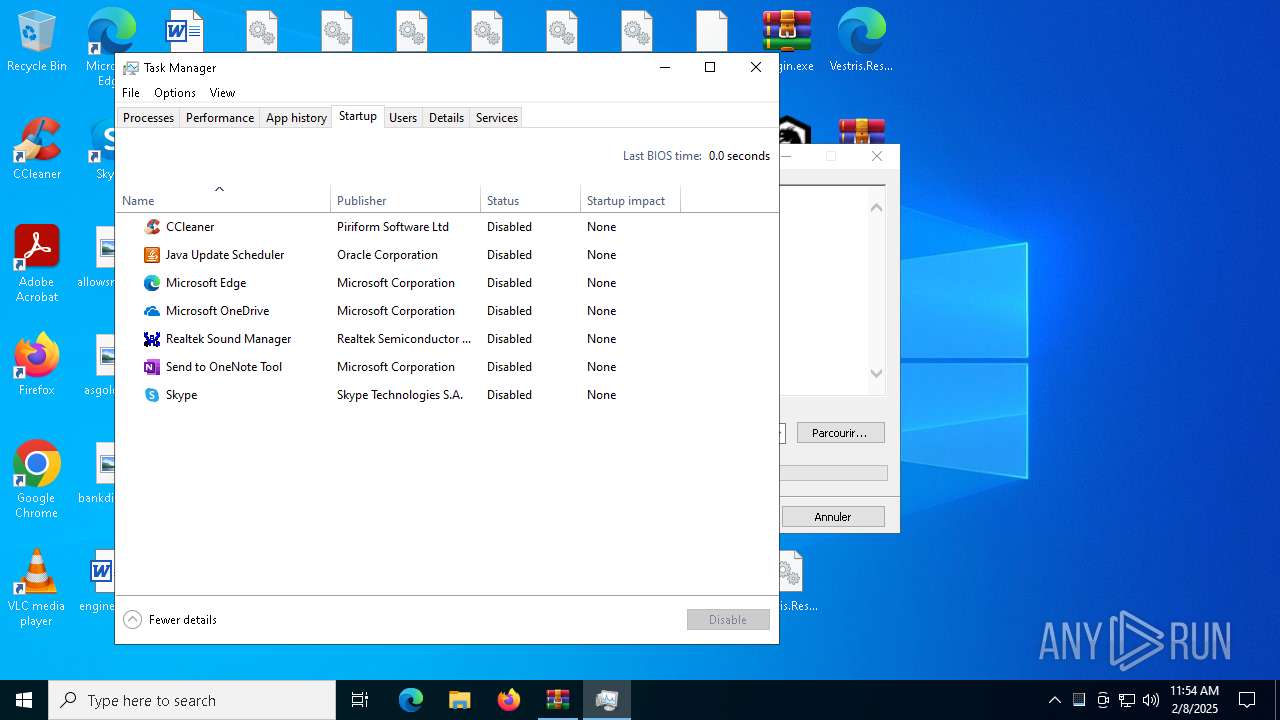Click Parcourir... in the background dialog
This screenshot has width=1280, height=720.
[x=840, y=433]
